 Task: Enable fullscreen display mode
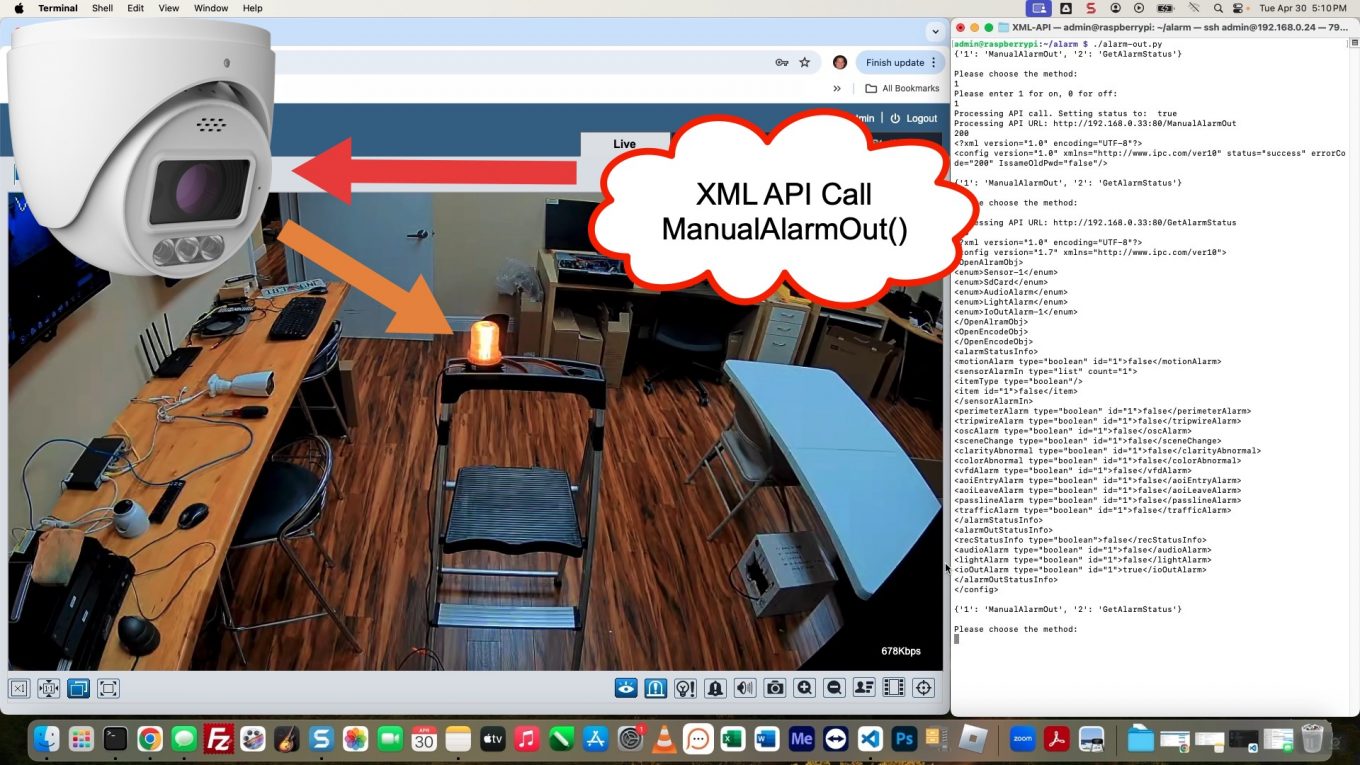pos(107,688)
